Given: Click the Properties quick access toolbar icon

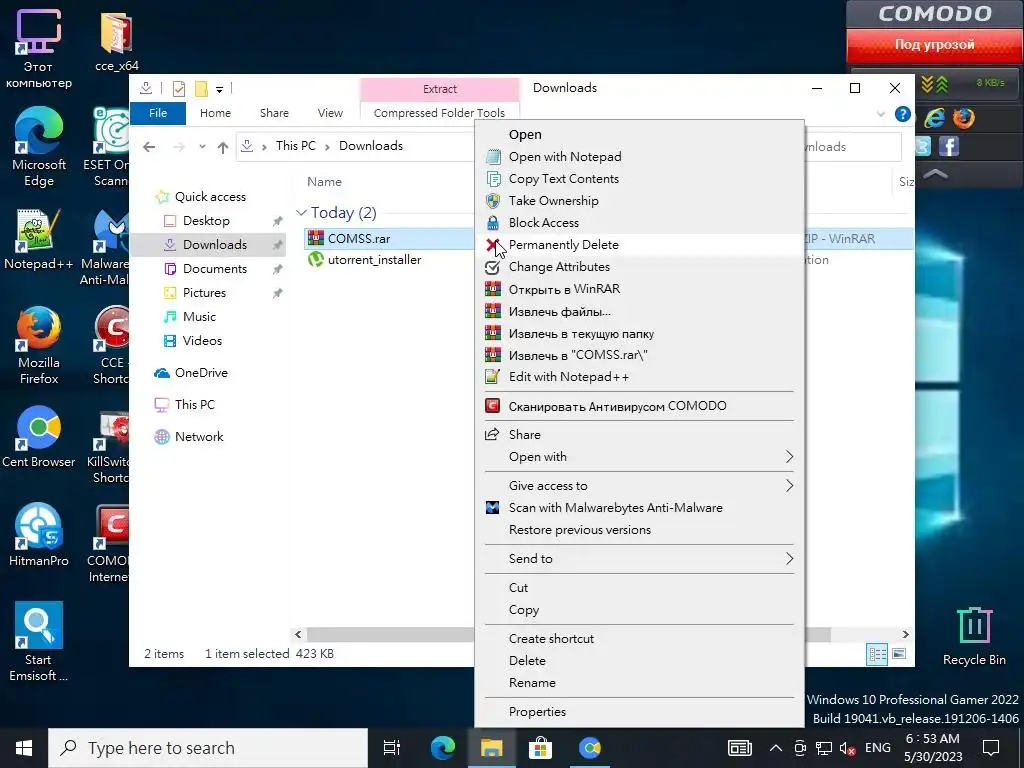Looking at the screenshot, I should click(178, 88).
